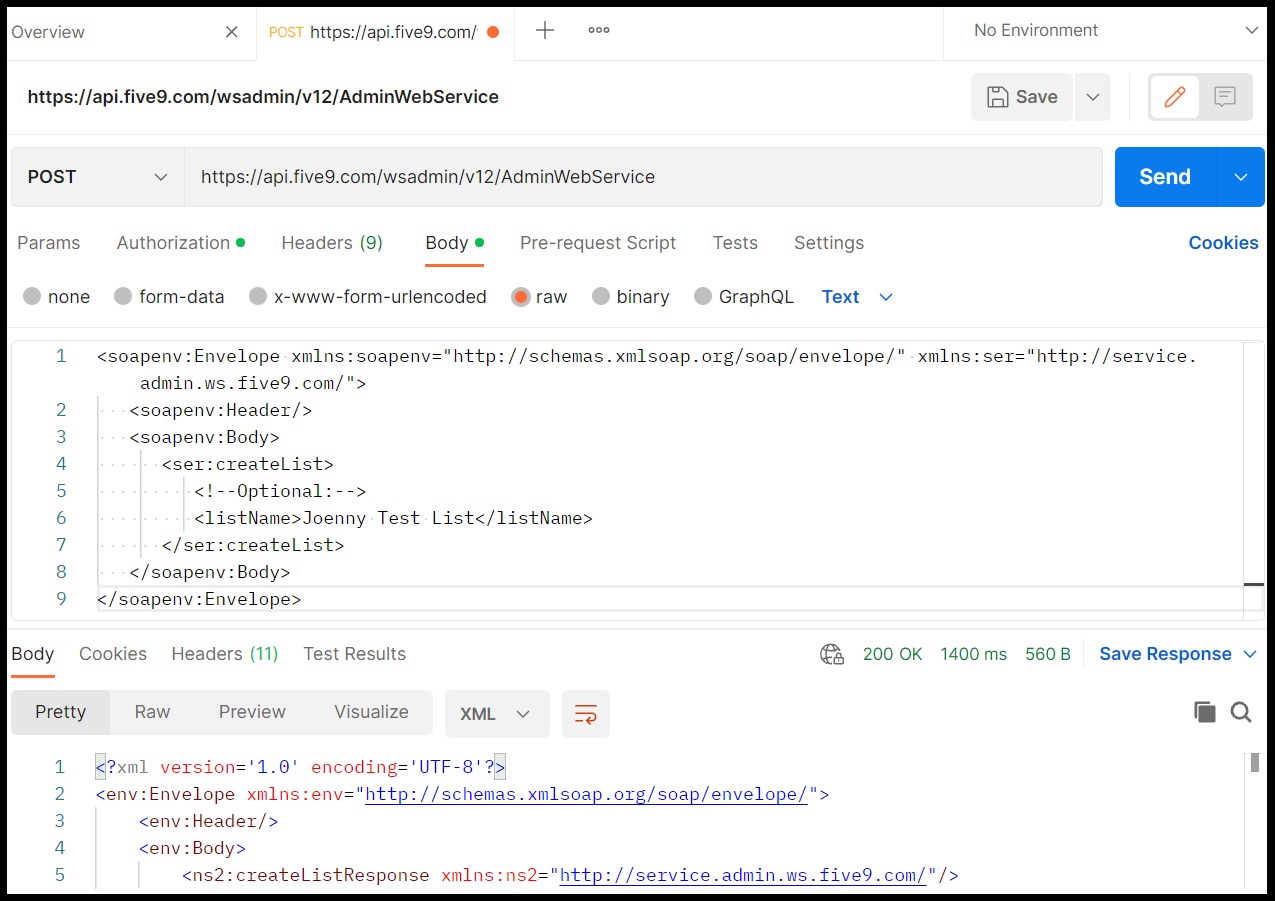Open the No Environment dropdown

pyautogui.click(x=1115, y=31)
